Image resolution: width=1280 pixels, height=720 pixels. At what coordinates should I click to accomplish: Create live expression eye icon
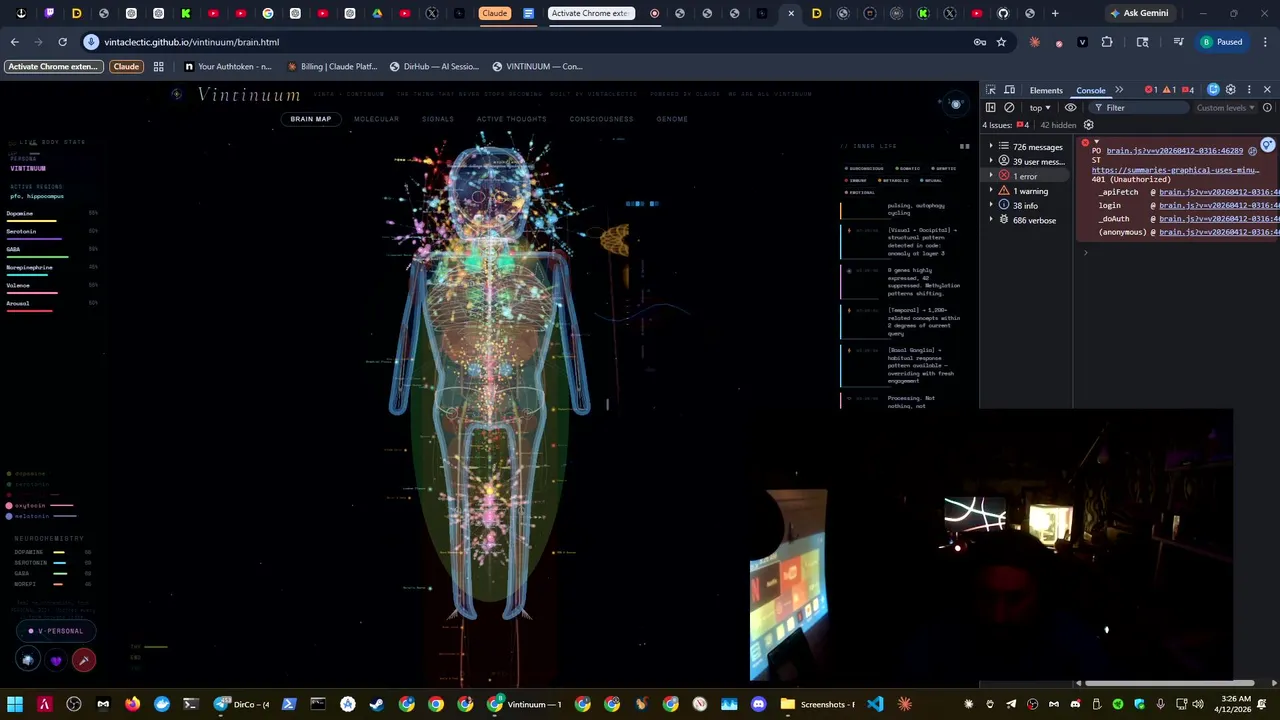tap(1070, 108)
